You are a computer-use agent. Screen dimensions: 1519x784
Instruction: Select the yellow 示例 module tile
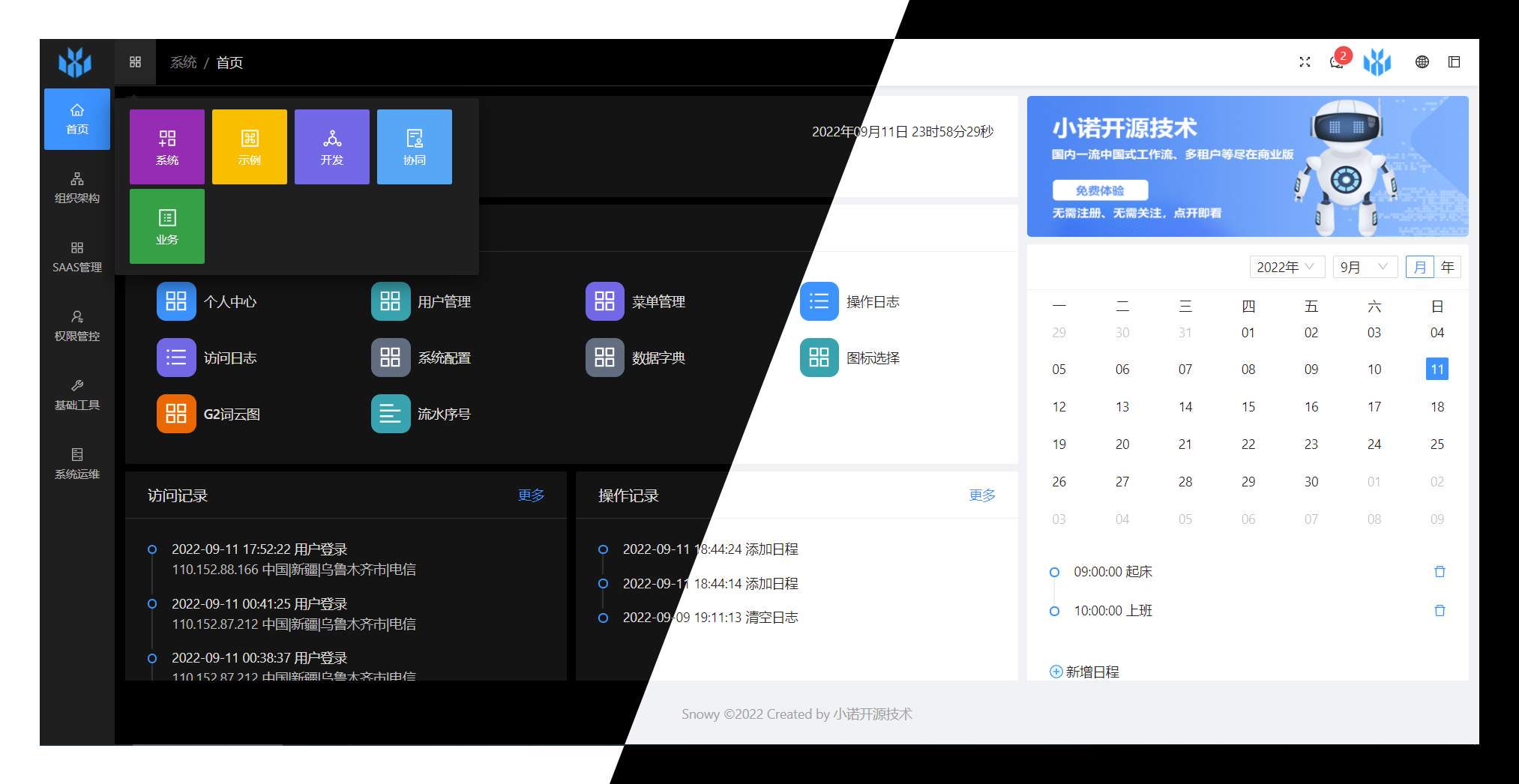point(250,147)
